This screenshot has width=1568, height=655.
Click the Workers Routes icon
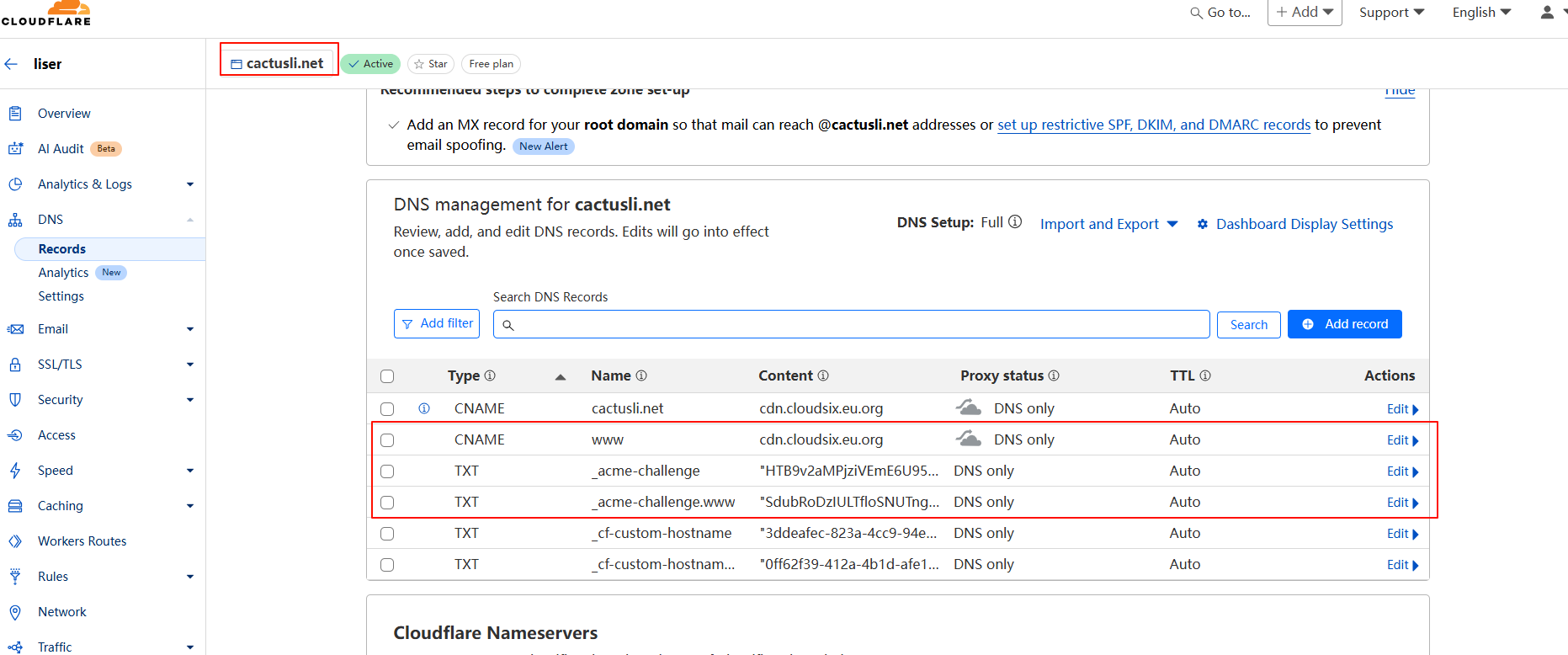pyautogui.click(x=15, y=541)
